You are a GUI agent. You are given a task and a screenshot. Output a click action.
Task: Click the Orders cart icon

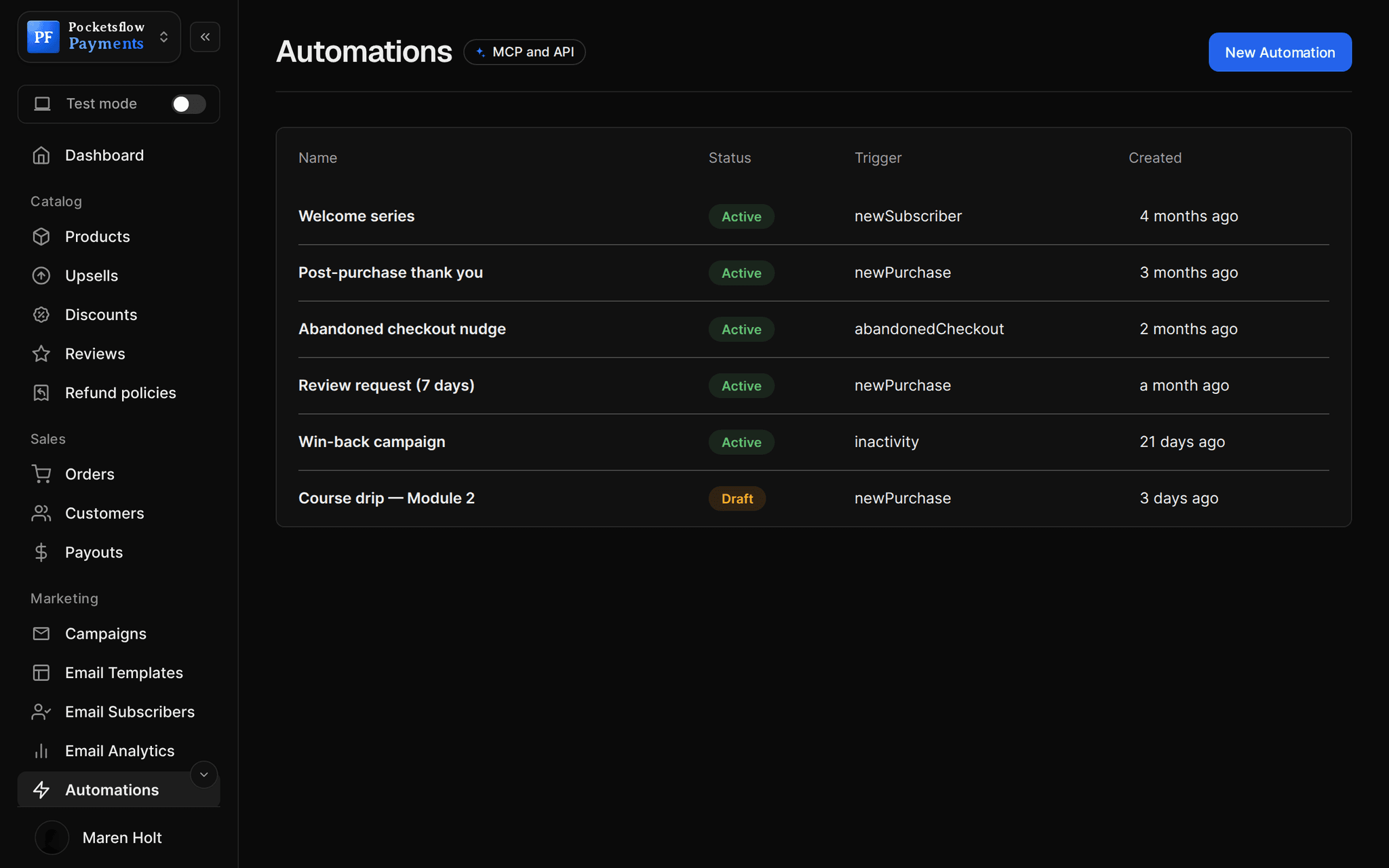pyautogui.click(x=41, y=474)
